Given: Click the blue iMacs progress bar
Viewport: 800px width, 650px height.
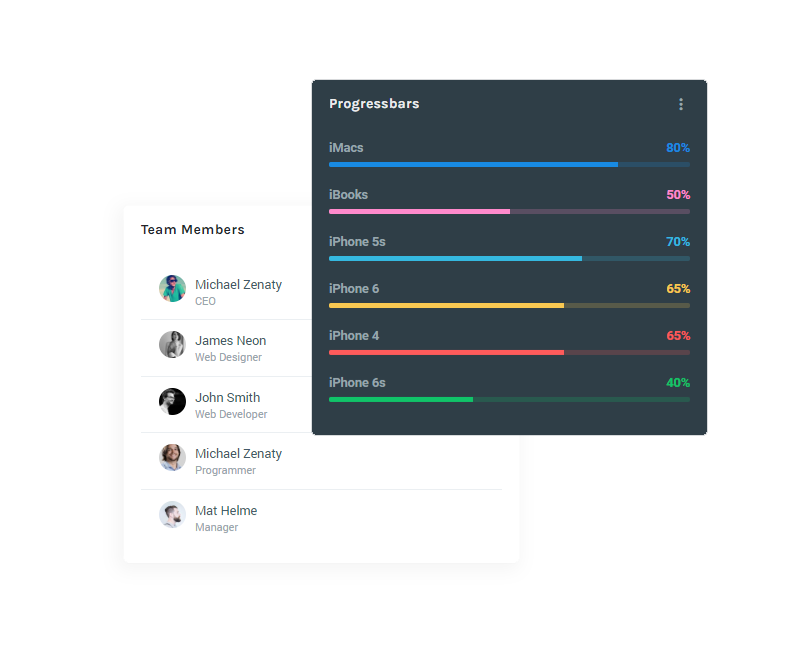Looking at the screenshot, I should click(509, 165).
